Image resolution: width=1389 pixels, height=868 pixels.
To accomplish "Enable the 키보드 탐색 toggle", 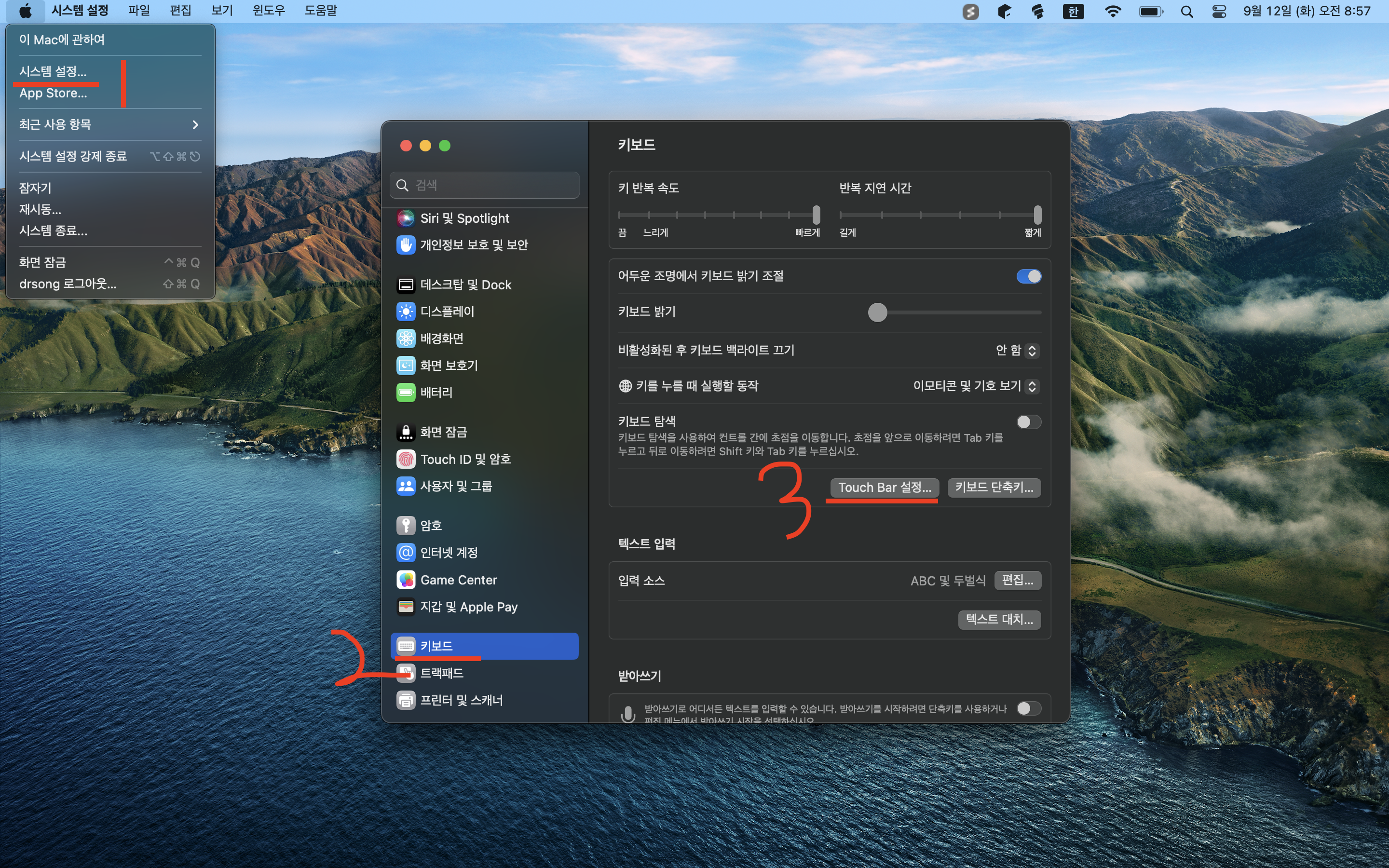I will point(1029,422).
